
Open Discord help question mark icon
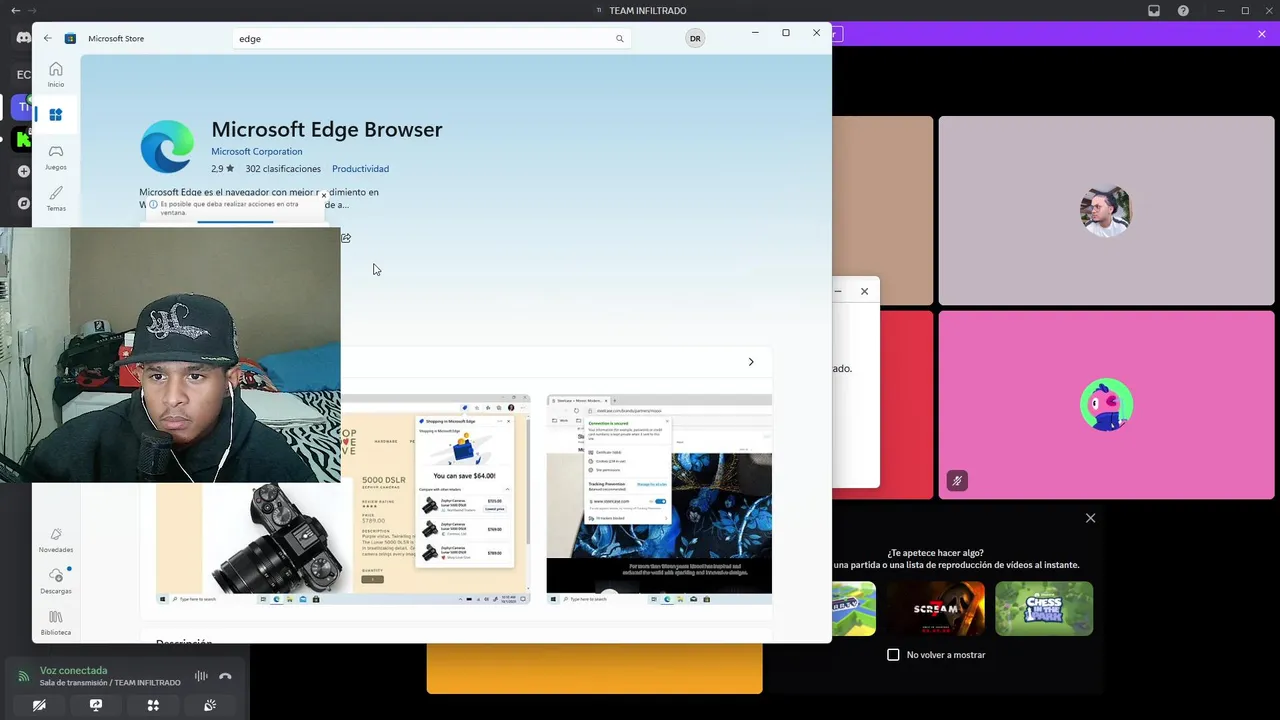1183,11
